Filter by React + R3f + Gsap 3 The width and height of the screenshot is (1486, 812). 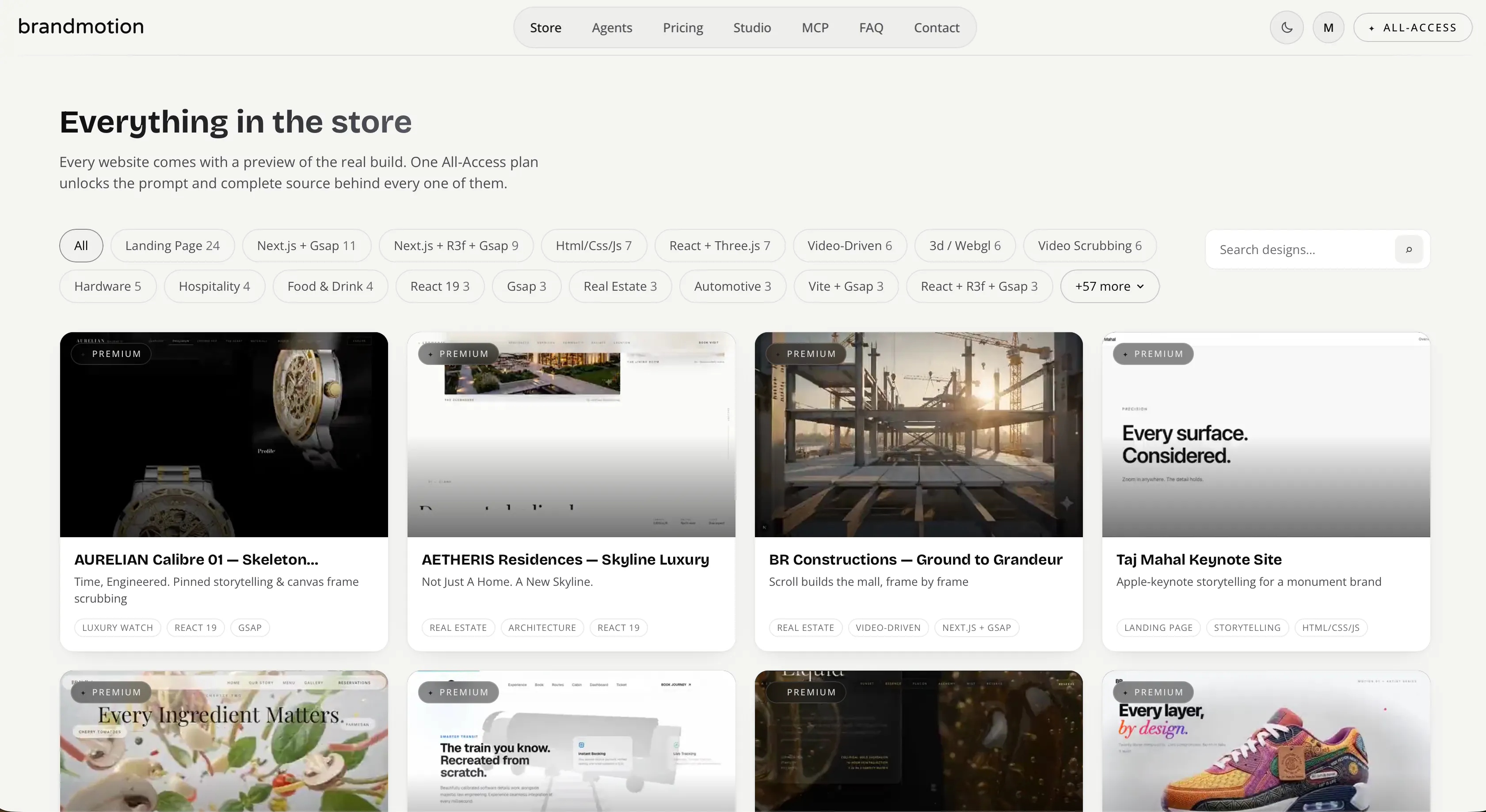click(979, 286)
